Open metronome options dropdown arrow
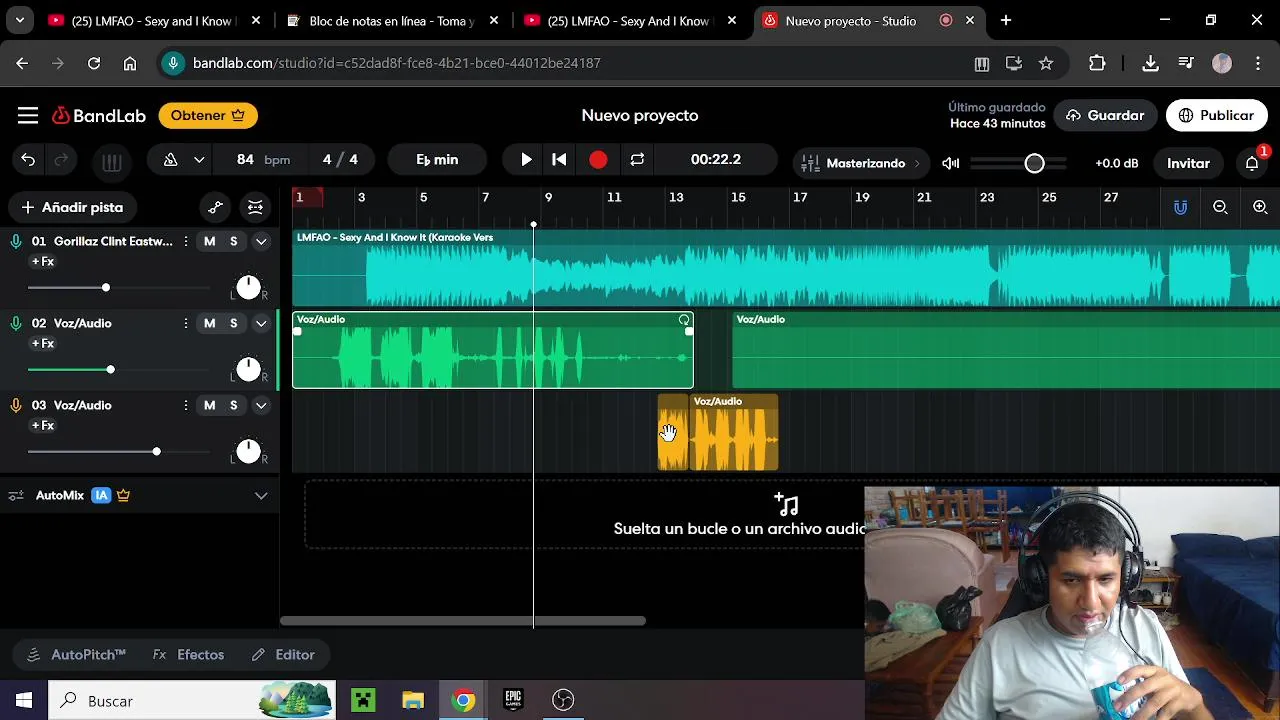Screen dimensions: 1280x720 point(199,160)
